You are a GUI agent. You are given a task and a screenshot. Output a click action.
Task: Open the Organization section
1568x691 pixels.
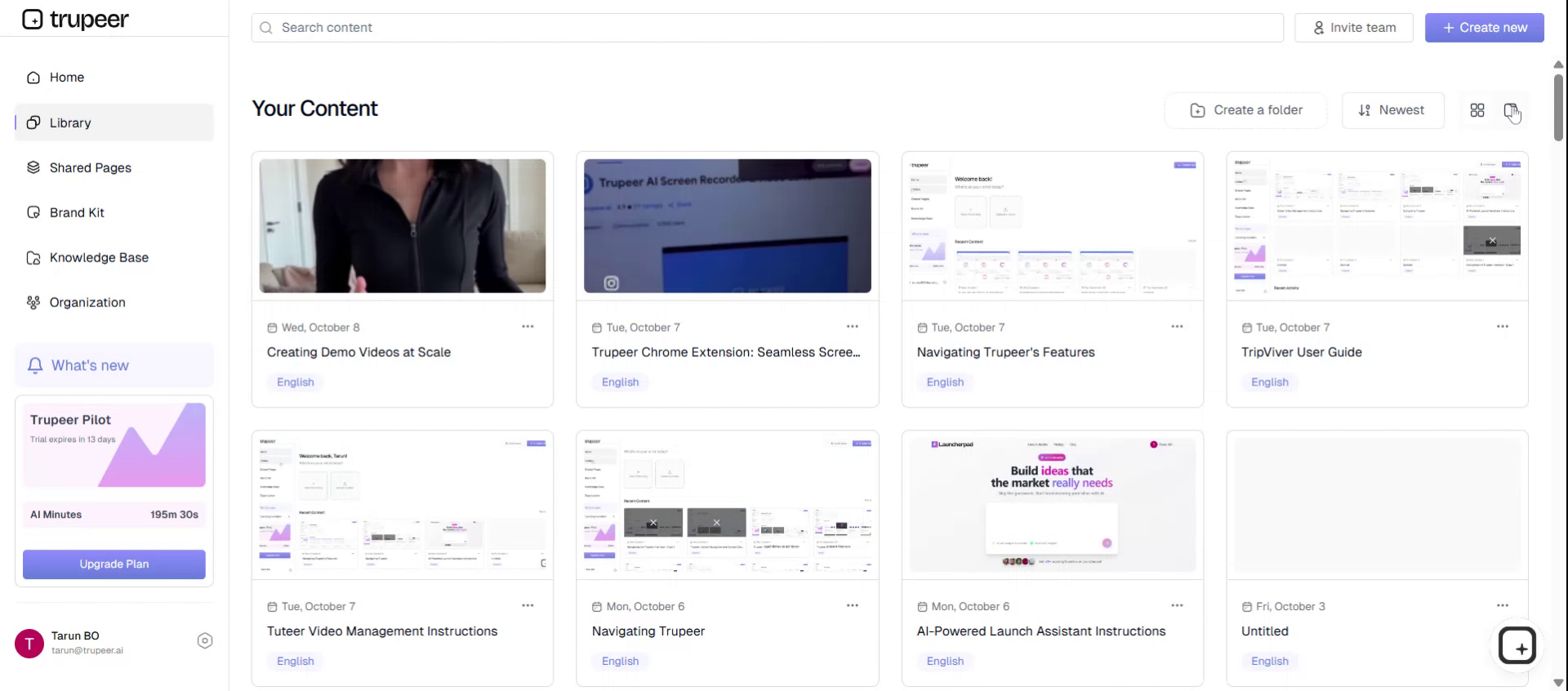pos(114,302)
